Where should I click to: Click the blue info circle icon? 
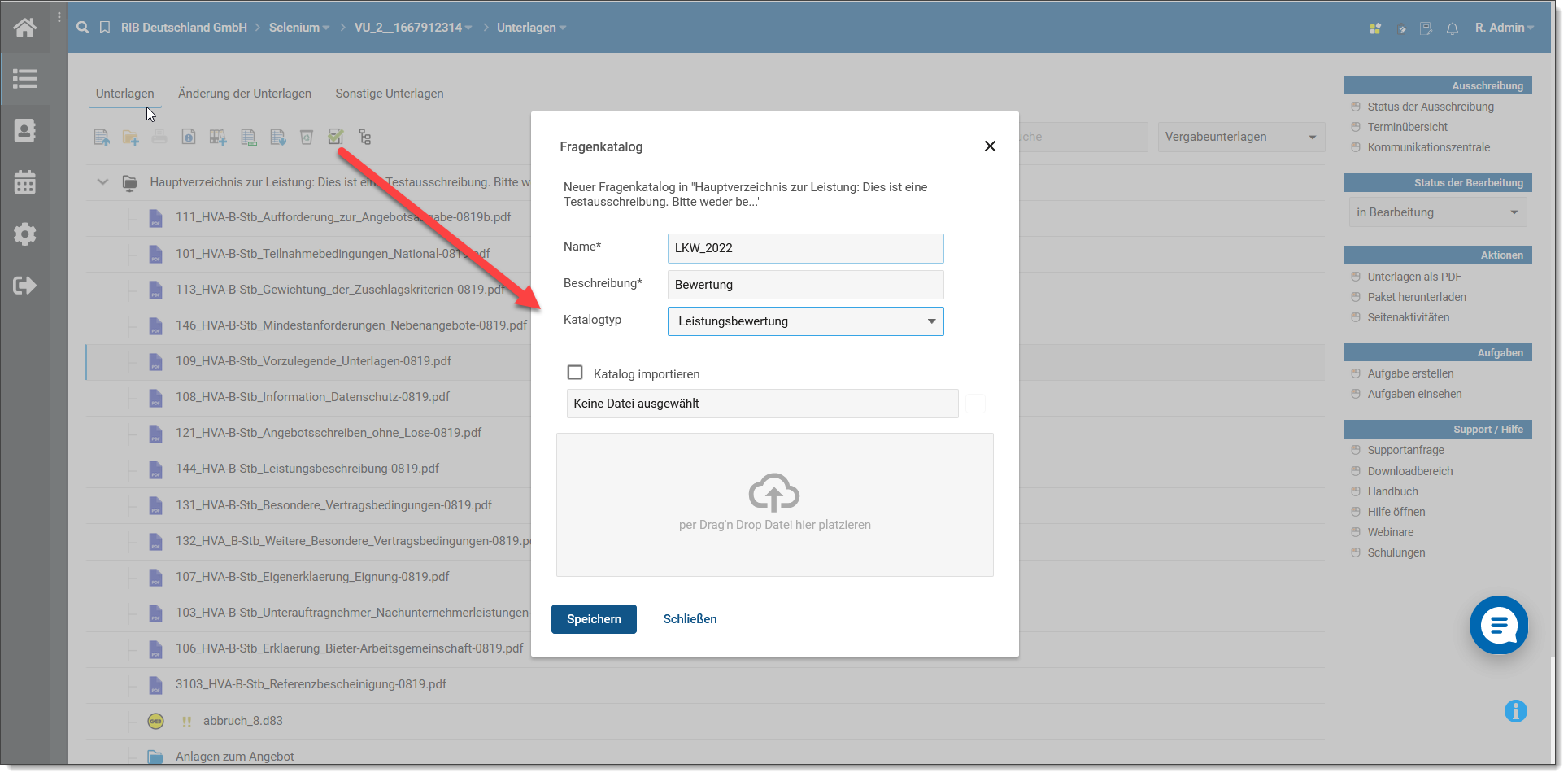tap(1516, 711)
